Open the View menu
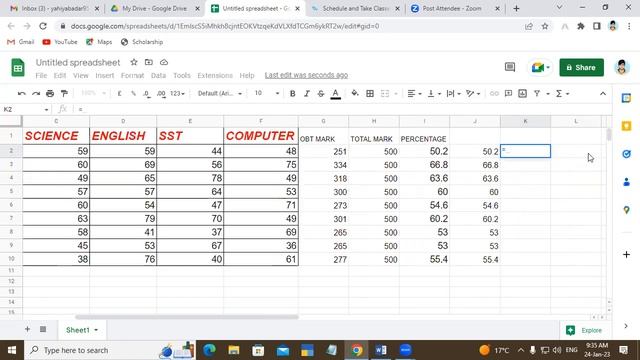 pos(80,76)
